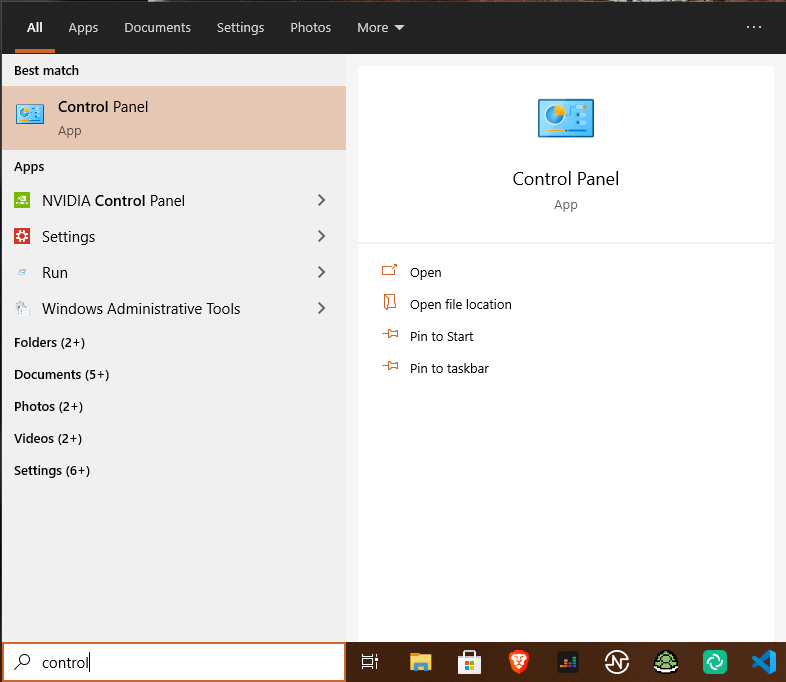
Task: Click the Apps section heading
Action: (29, 167)
